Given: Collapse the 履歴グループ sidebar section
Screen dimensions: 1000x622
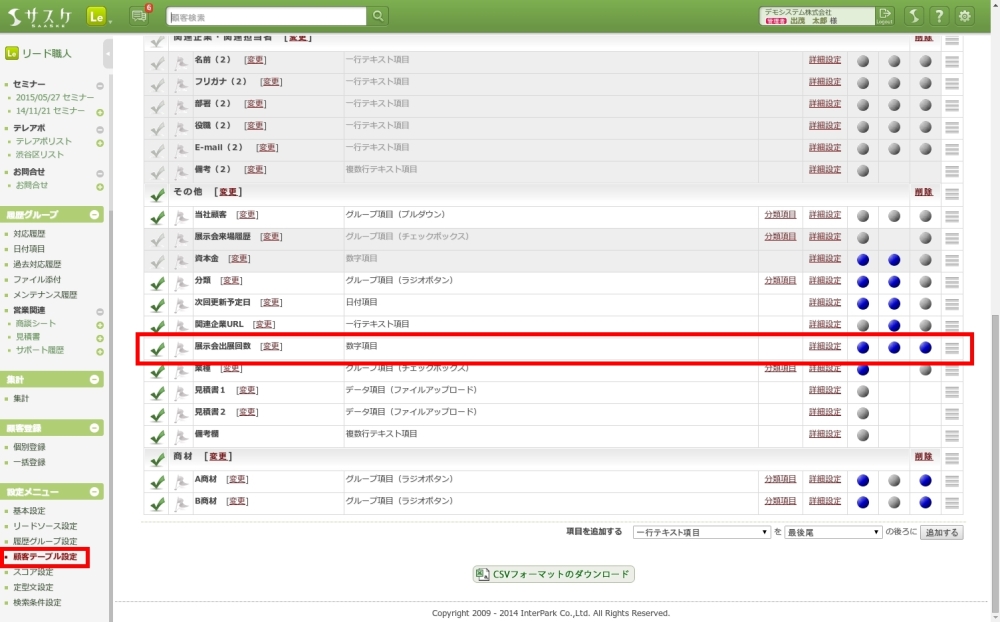Looking at the screenshot, I should tap(95, 215).
